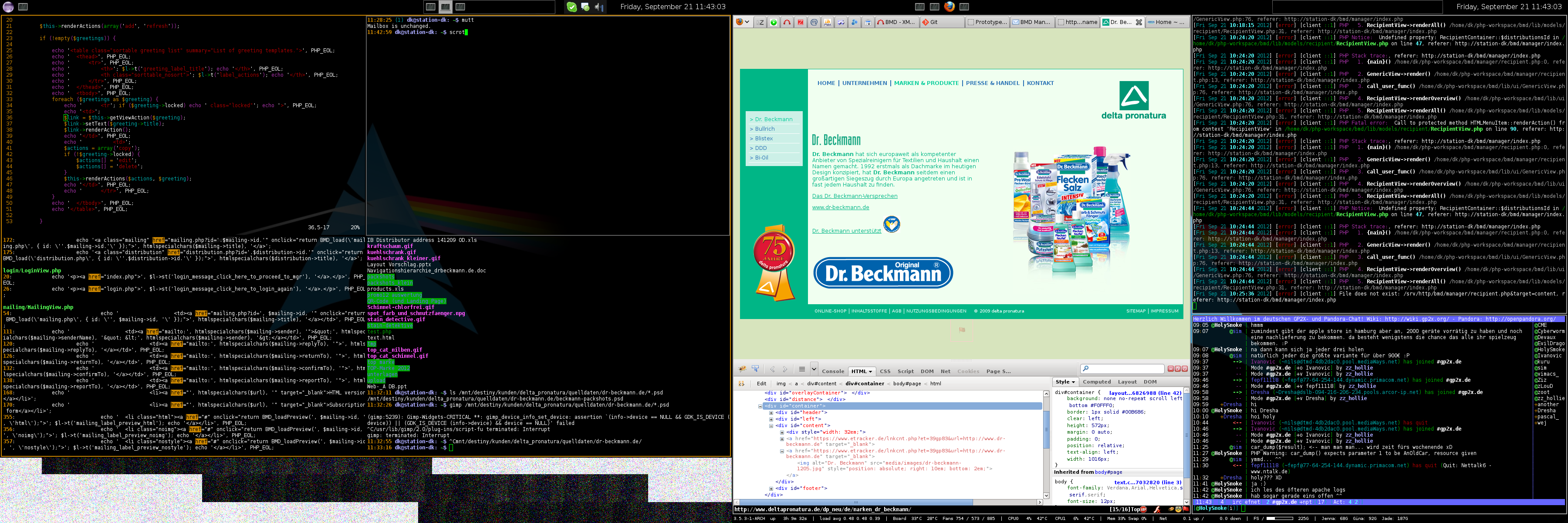1568x523 pixels.
Task: Select Bullrich in left brand menu
Action: click(x=765, y=129)
